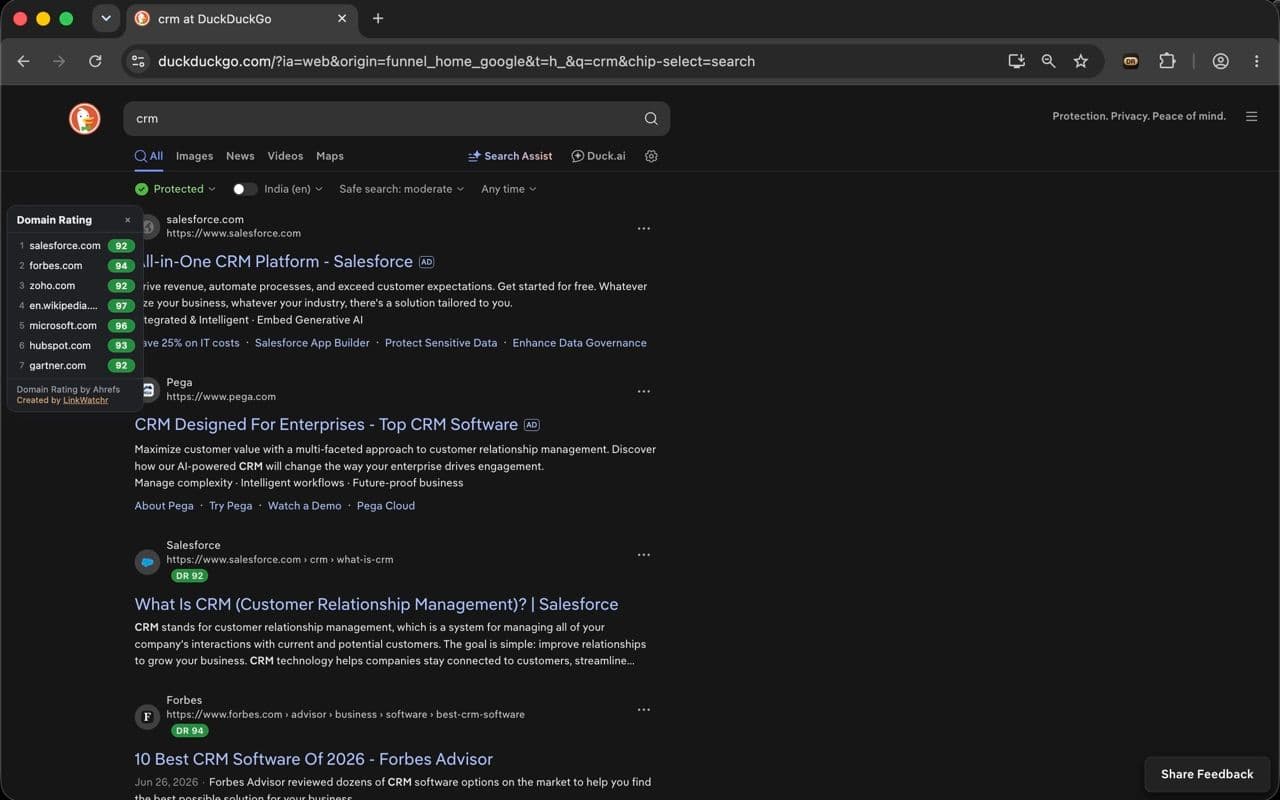Image resolution: width=1280 pixels, height=800 pixels.
Task: Open the Any time filter dropdown
Action: pyautogui.click(x=509, y=189)
